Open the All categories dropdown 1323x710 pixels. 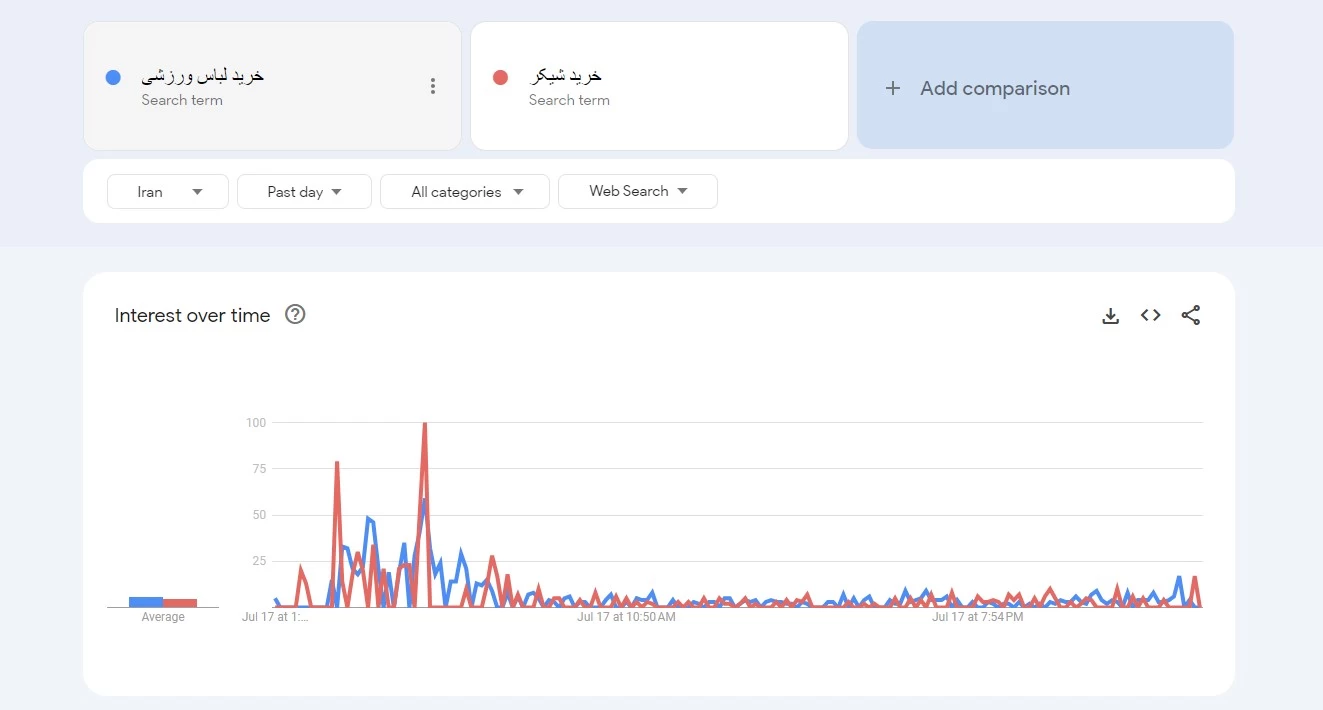pos(465,192)
